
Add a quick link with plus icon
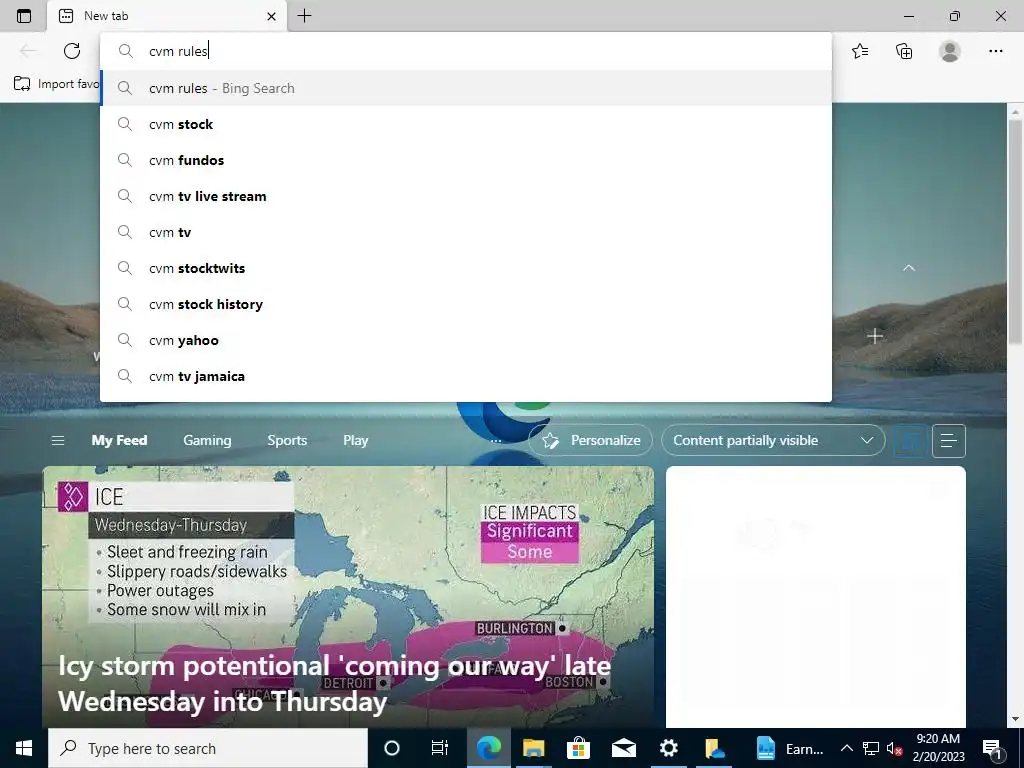click(875, 336)
